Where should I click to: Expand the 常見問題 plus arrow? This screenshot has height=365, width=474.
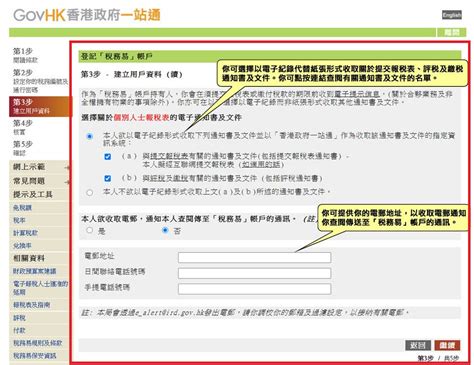68,182
